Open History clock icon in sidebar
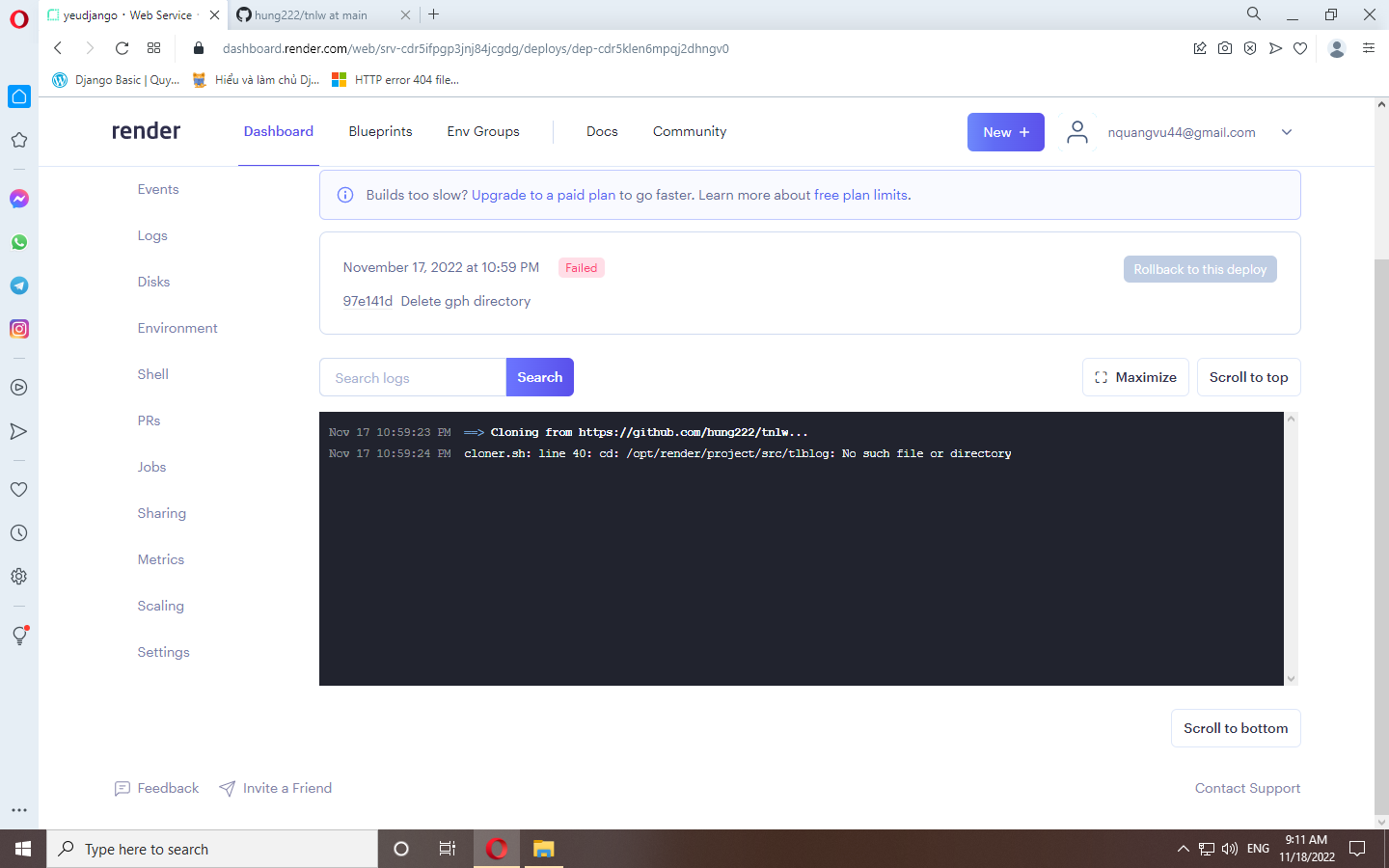 point(19,532)
